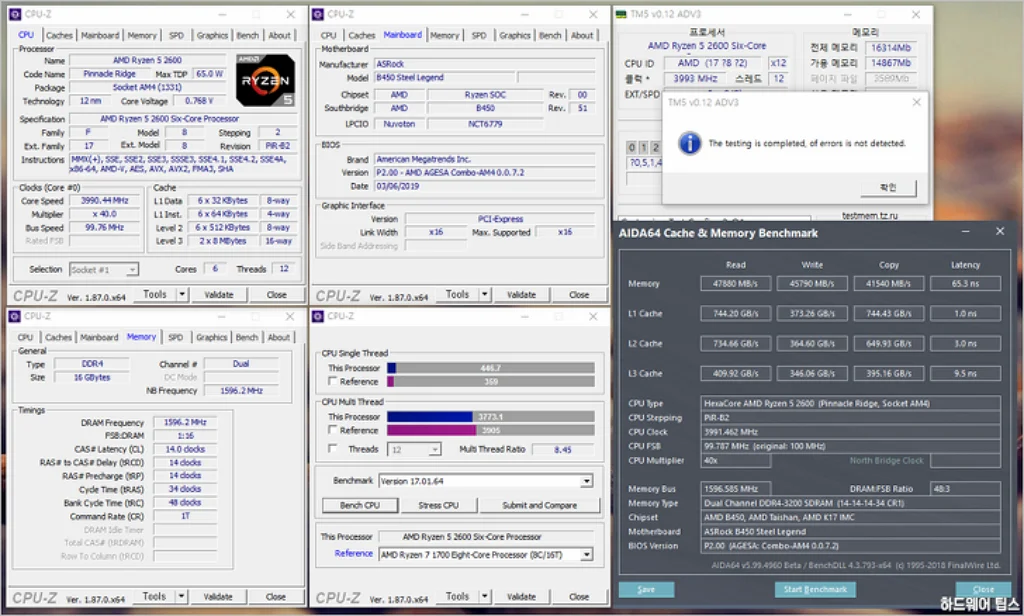1024x616 pixels.
Task: Click the DRAM Frequency value field
Action: click(x=185, y=423)
